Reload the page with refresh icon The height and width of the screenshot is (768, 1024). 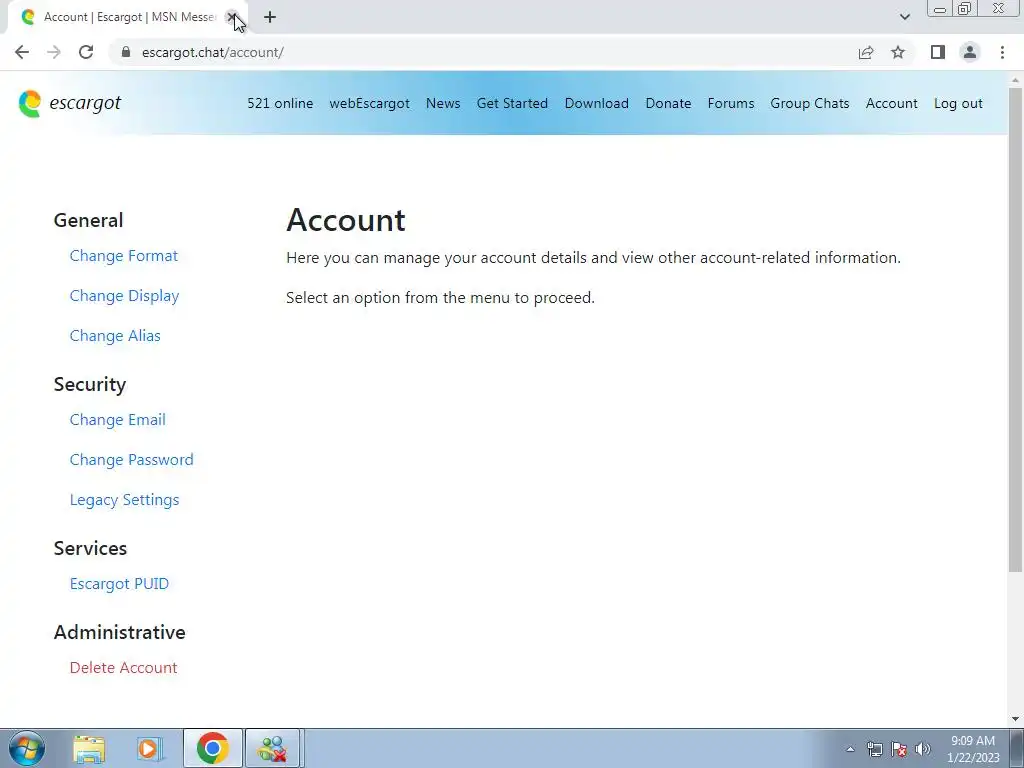click(86, 52)
